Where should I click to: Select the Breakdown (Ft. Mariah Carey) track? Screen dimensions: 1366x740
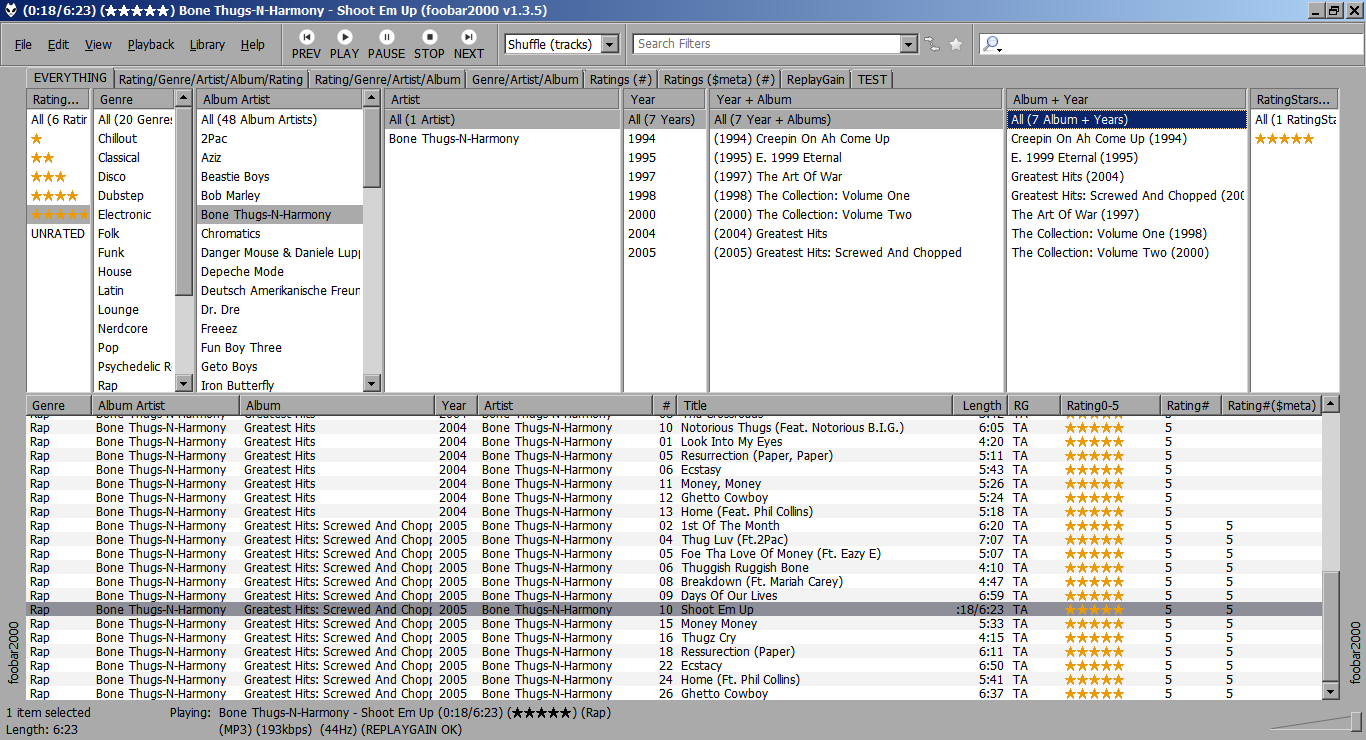[674, 582]
